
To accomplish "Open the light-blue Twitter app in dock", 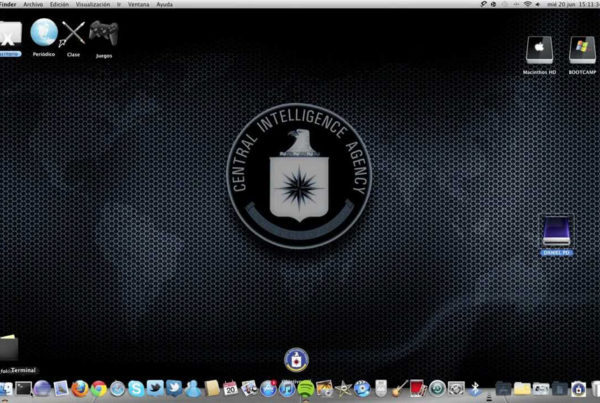I will coord(155,388).
